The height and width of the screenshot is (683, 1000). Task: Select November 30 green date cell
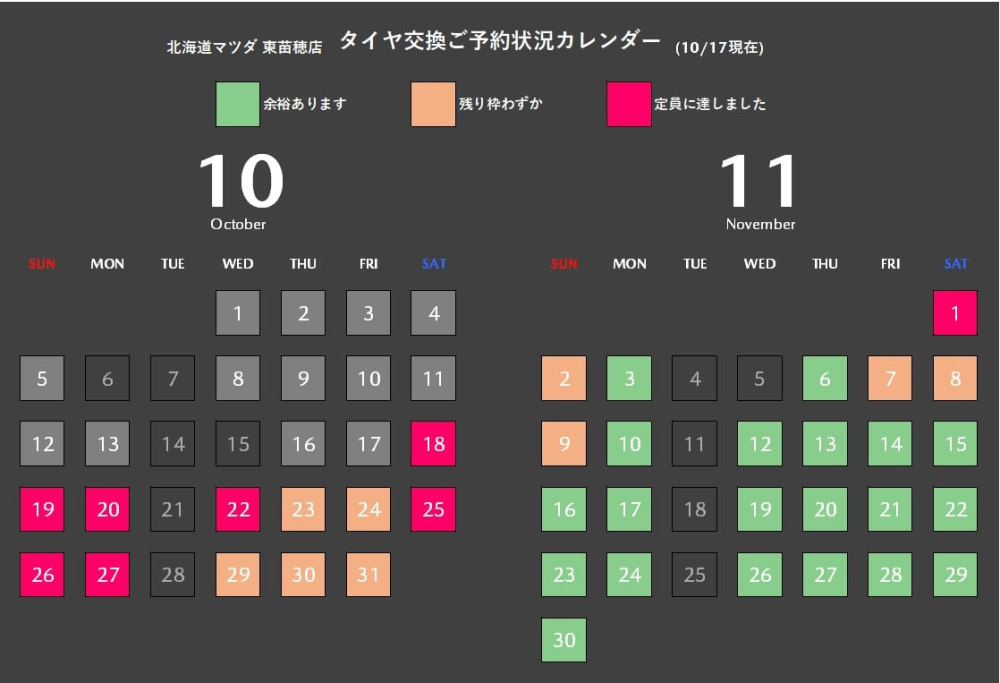(x=564, y=640)
